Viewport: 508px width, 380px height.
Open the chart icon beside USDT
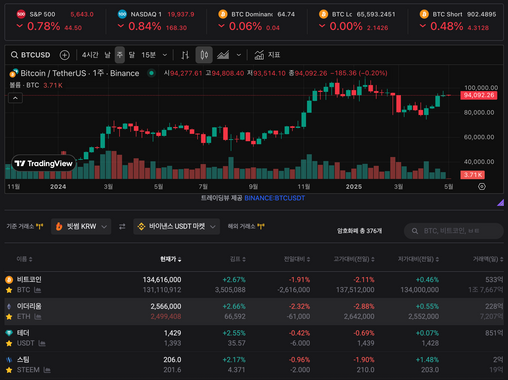pos(42,343)
